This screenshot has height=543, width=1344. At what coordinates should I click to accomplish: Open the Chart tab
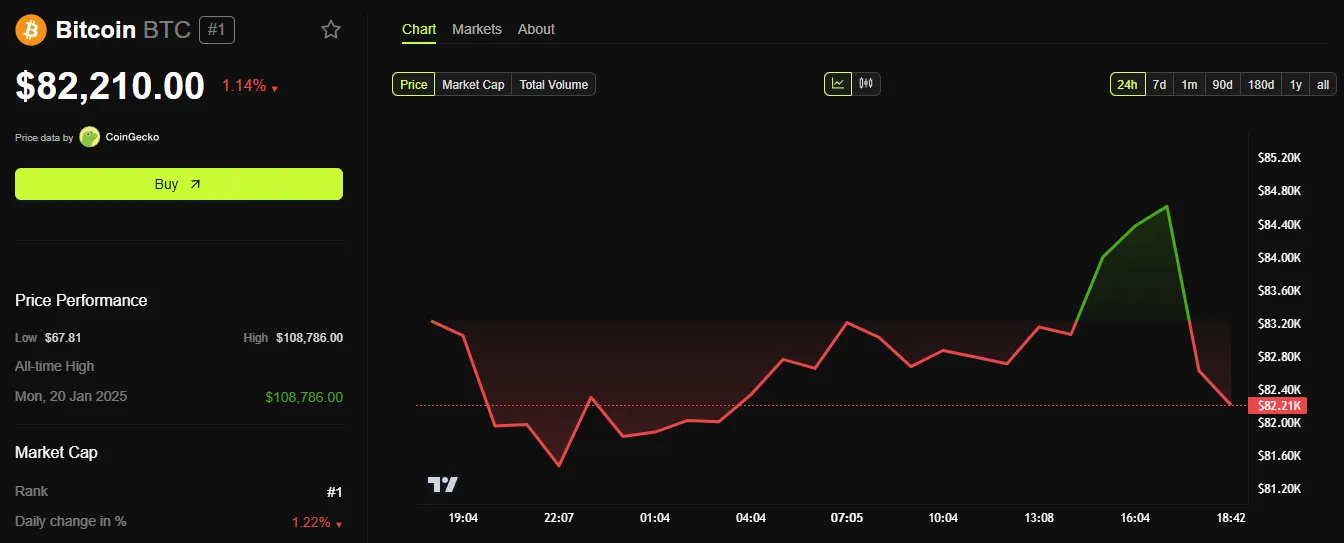(419, 29)
